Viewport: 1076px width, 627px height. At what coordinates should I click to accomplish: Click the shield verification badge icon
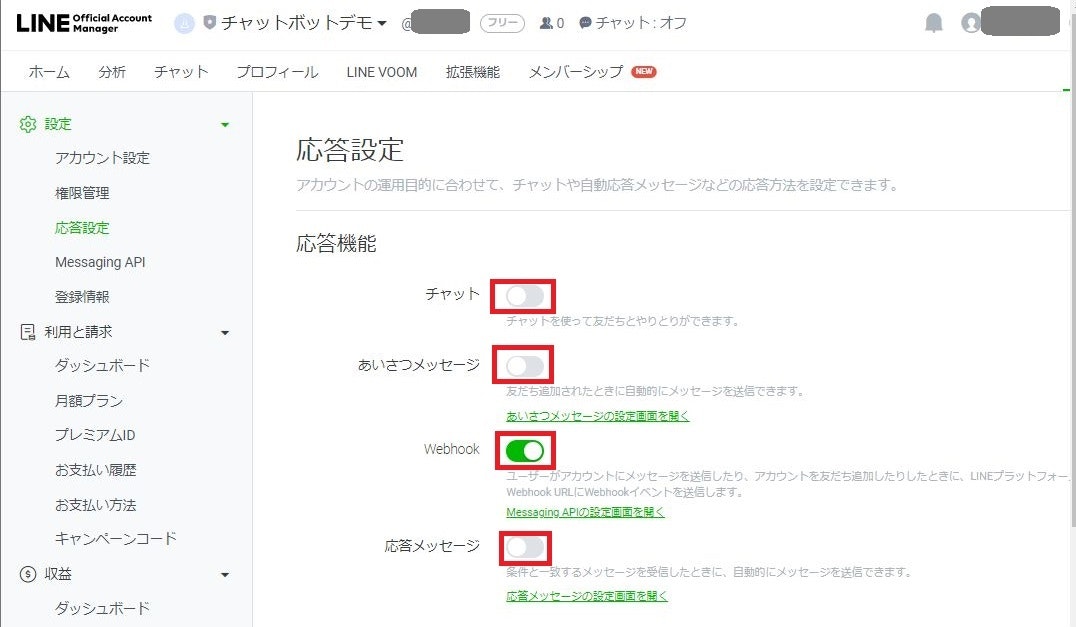point(209,23)
